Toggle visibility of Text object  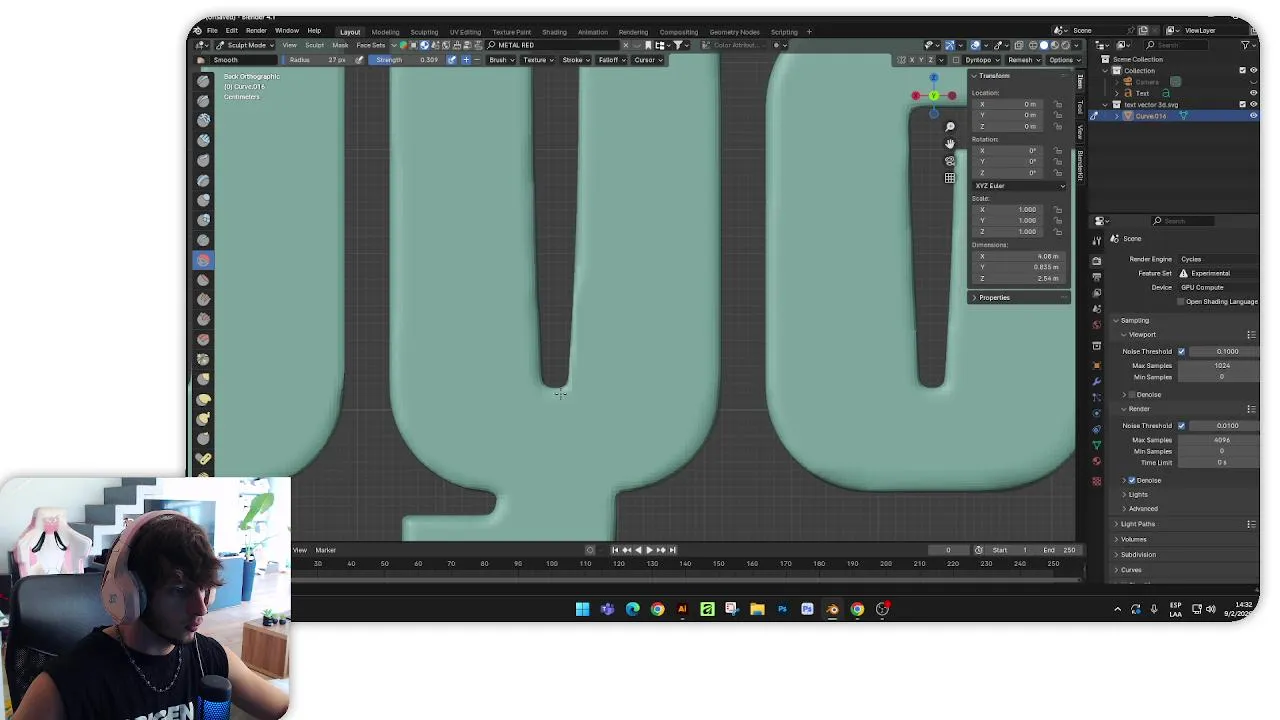pos(1254,93)
